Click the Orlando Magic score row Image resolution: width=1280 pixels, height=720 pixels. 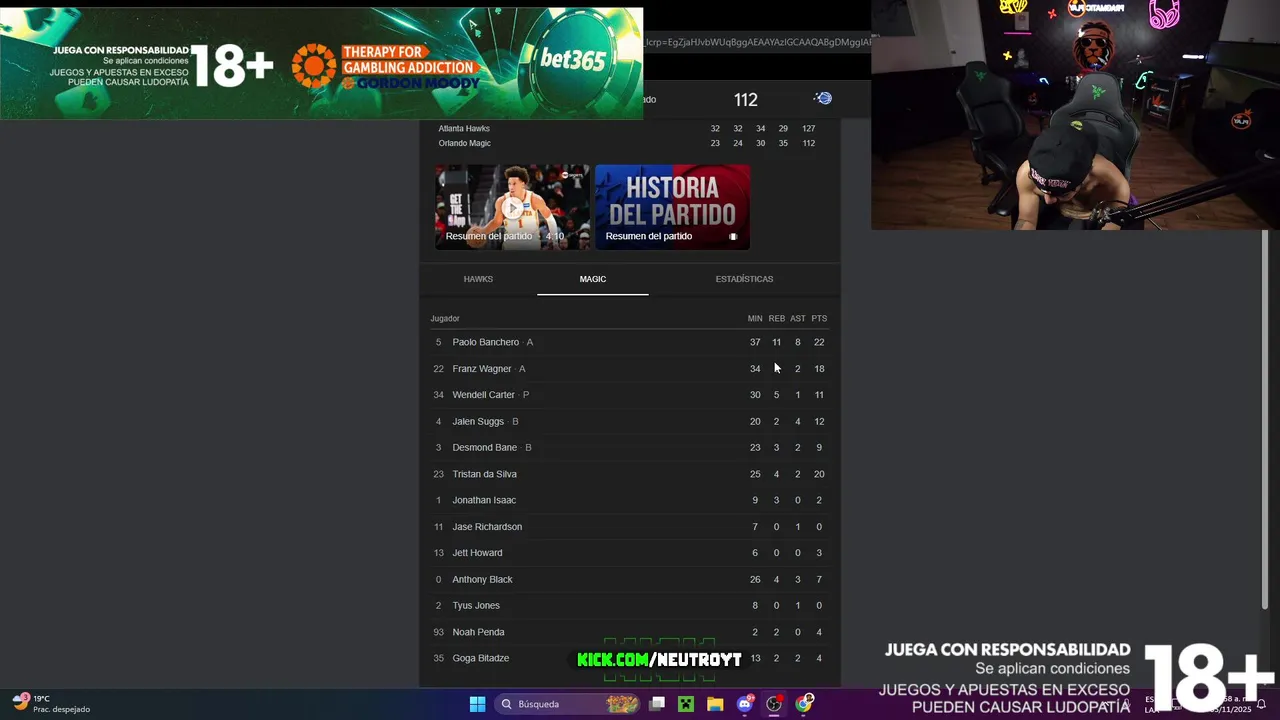(628, 143)
